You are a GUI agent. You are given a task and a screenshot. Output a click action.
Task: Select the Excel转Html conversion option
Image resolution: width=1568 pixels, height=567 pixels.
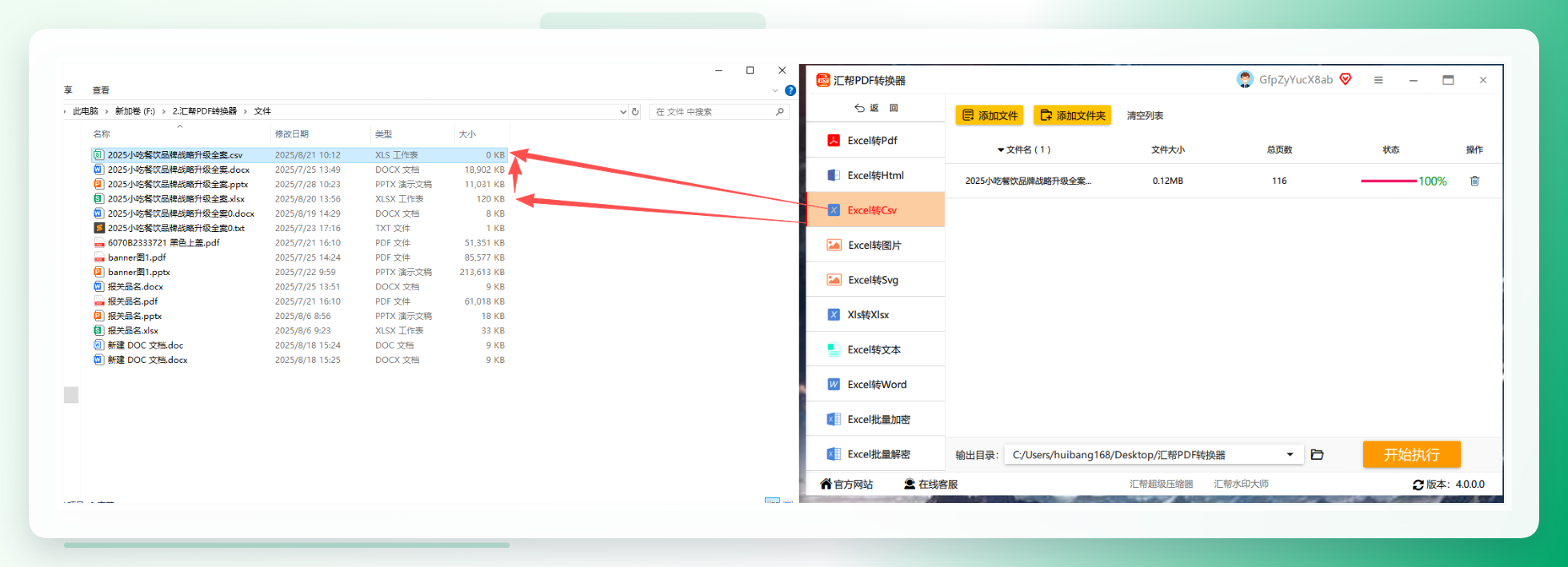[x=875, y=175]
